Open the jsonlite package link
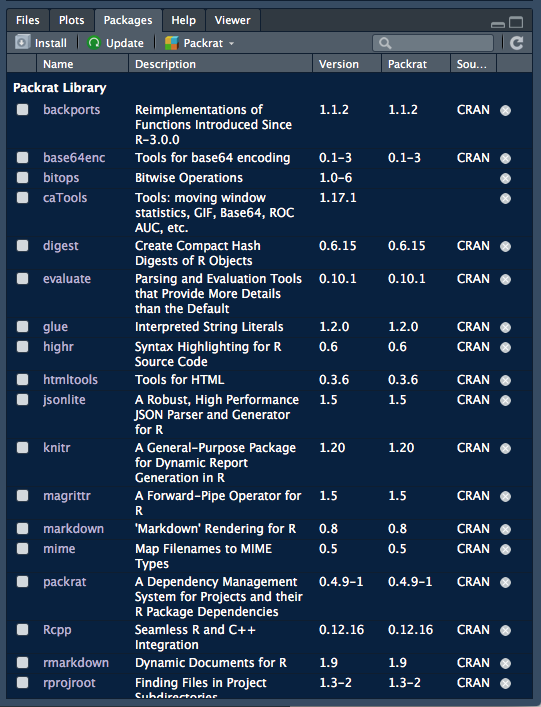Screen dimensions: 541x707 pyautogui.click(x=64, y=400)
